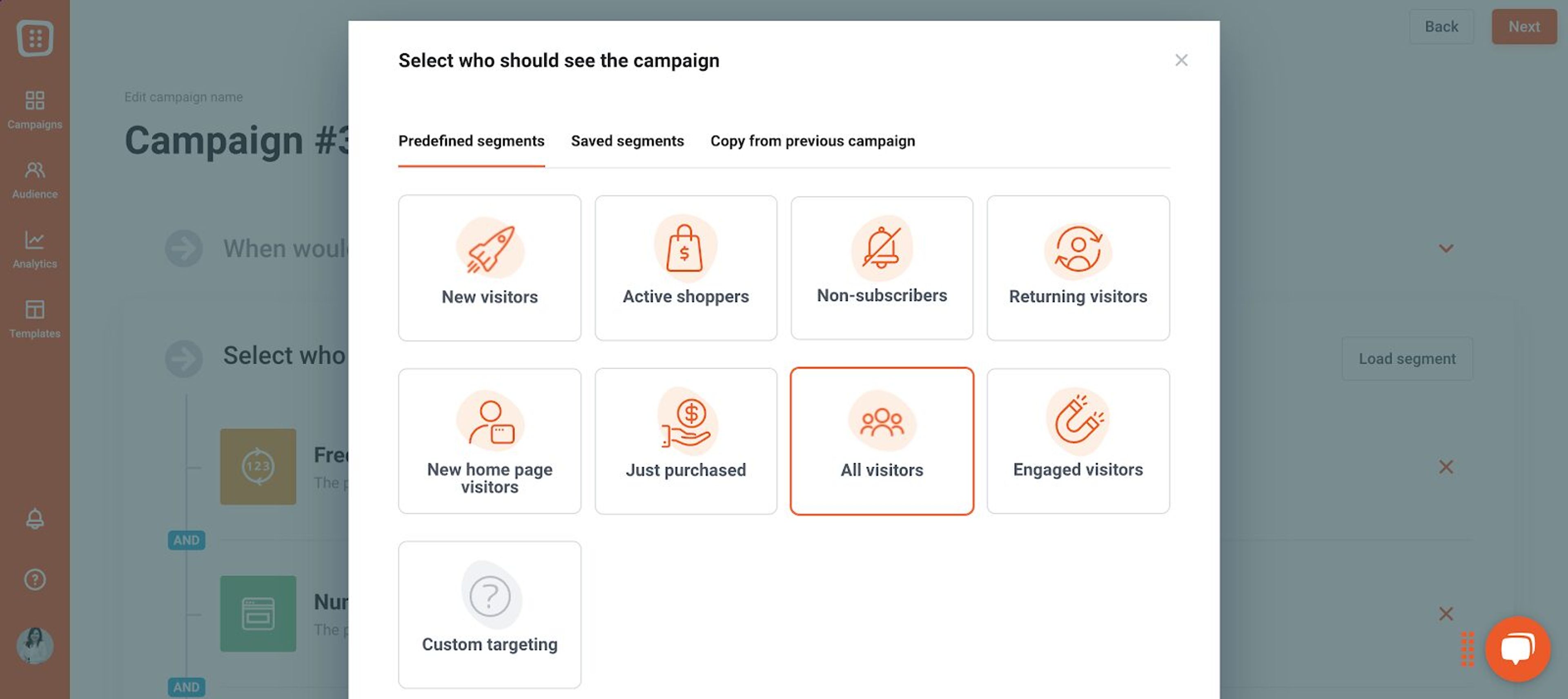Select the New visitors segment
Image resolution: width=1568 pixels, height=699 pixels.
tap(490, 268)
